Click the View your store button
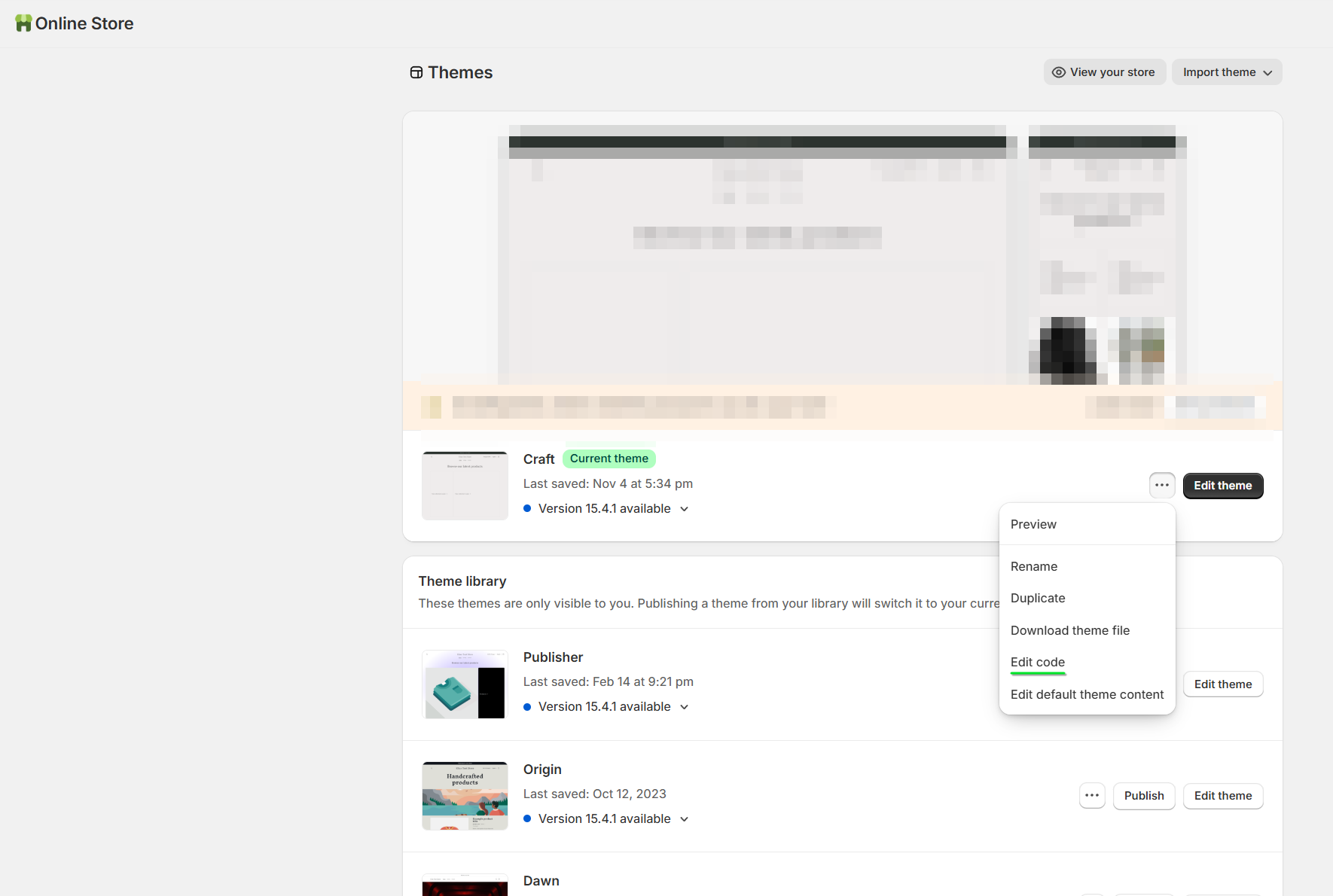Viewport: 1333px width, 896px height. tap(1105, 72)
